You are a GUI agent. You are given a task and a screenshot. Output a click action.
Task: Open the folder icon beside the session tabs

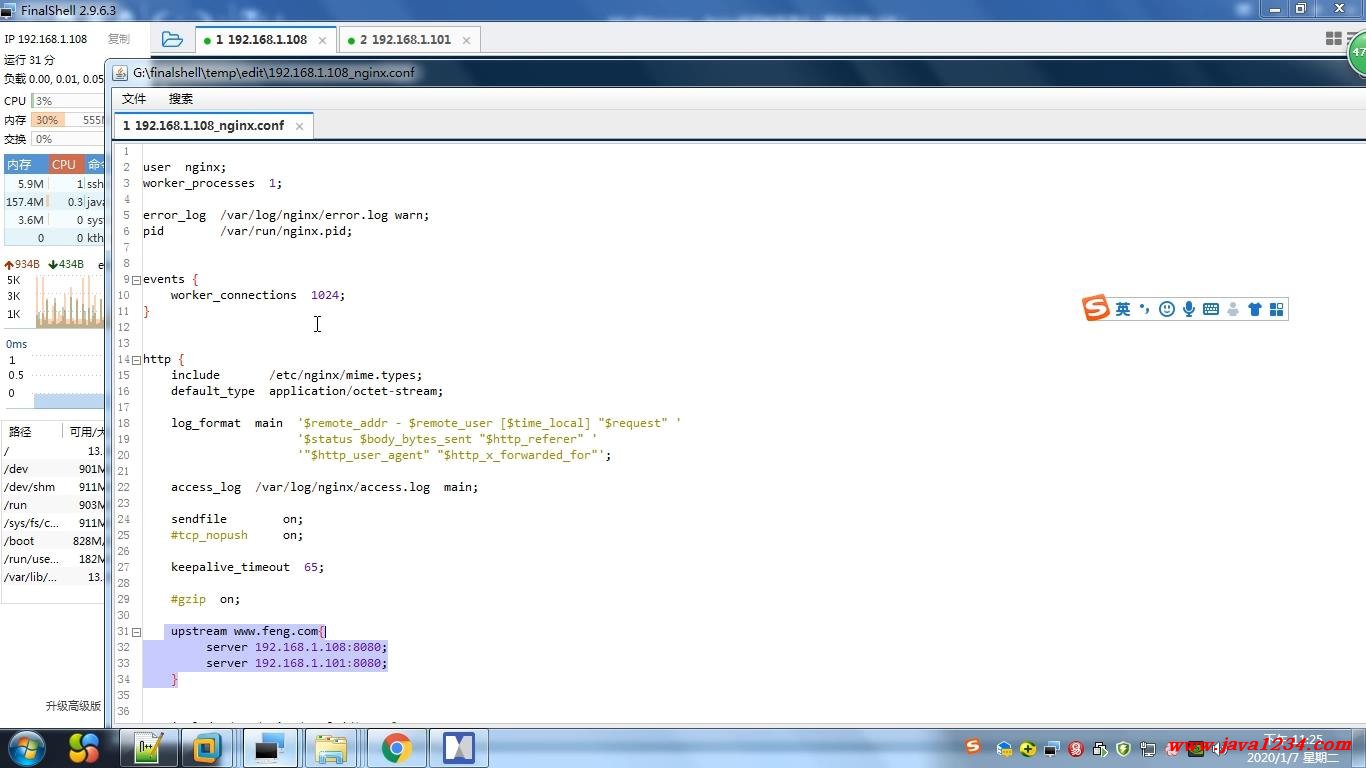click(172, 39)
